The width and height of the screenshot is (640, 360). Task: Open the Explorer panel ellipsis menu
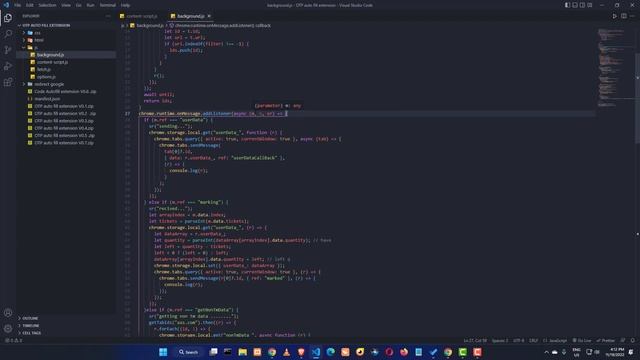[x=108, y=16]
